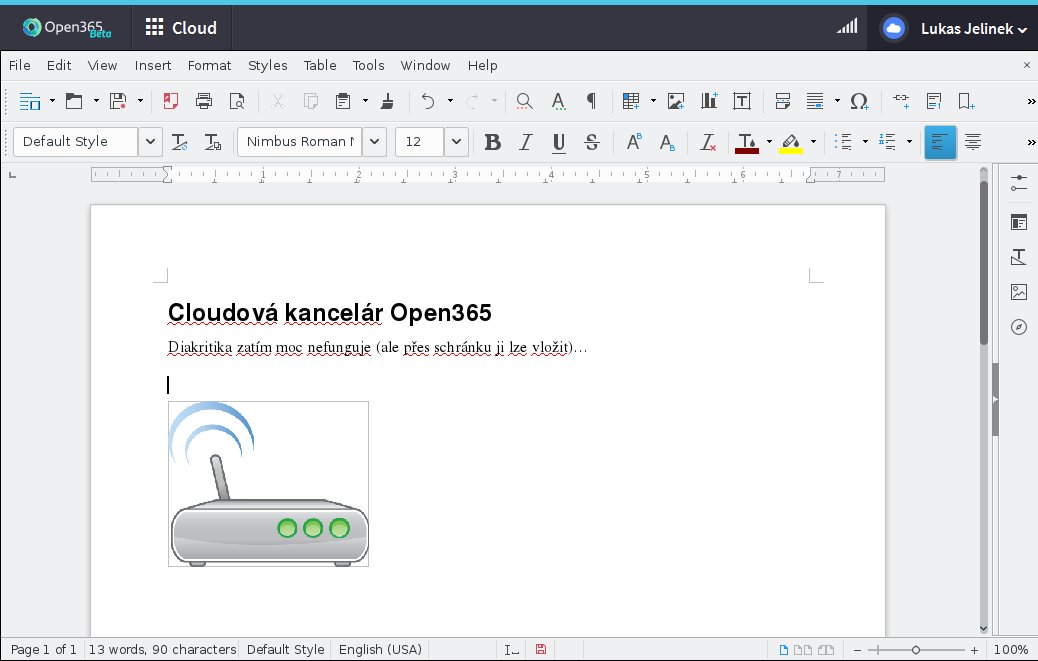Insert a bookmark

coord(967,101)
